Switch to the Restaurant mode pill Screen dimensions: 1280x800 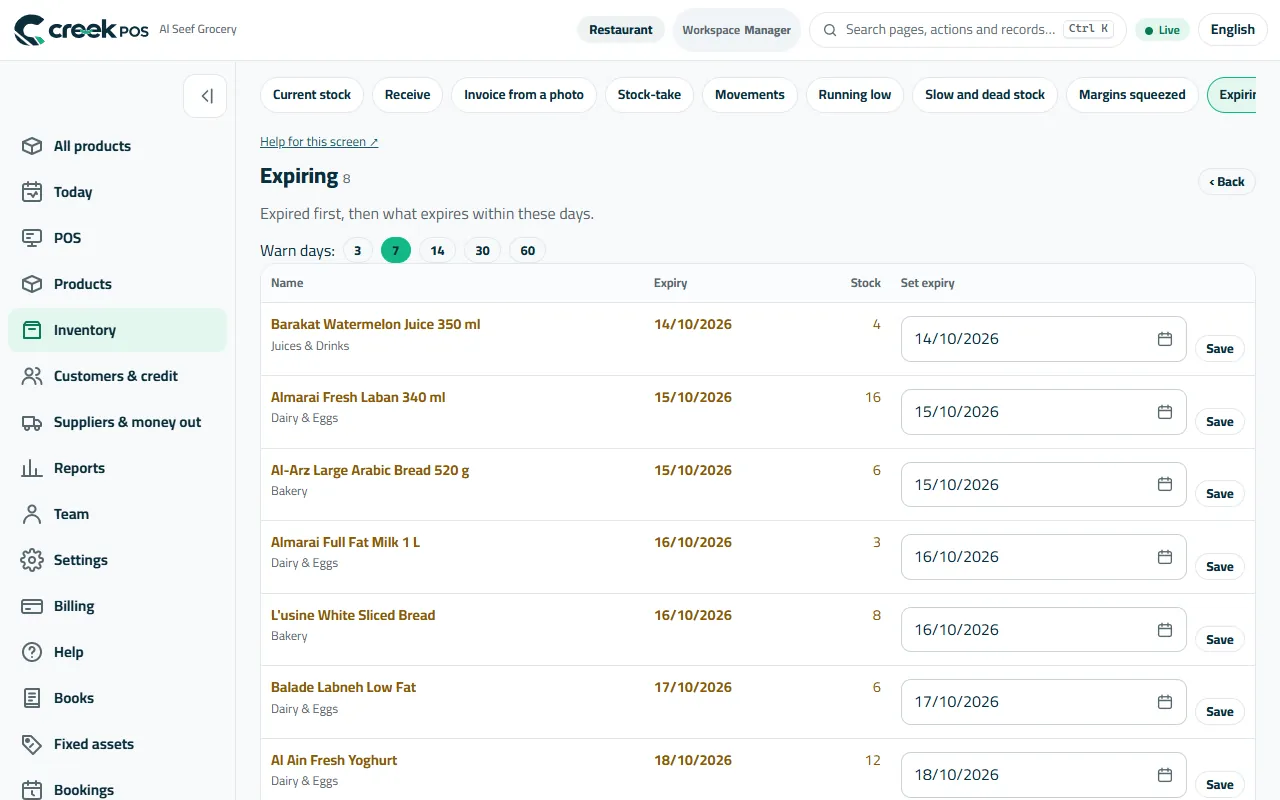click(x=621, y=30)
